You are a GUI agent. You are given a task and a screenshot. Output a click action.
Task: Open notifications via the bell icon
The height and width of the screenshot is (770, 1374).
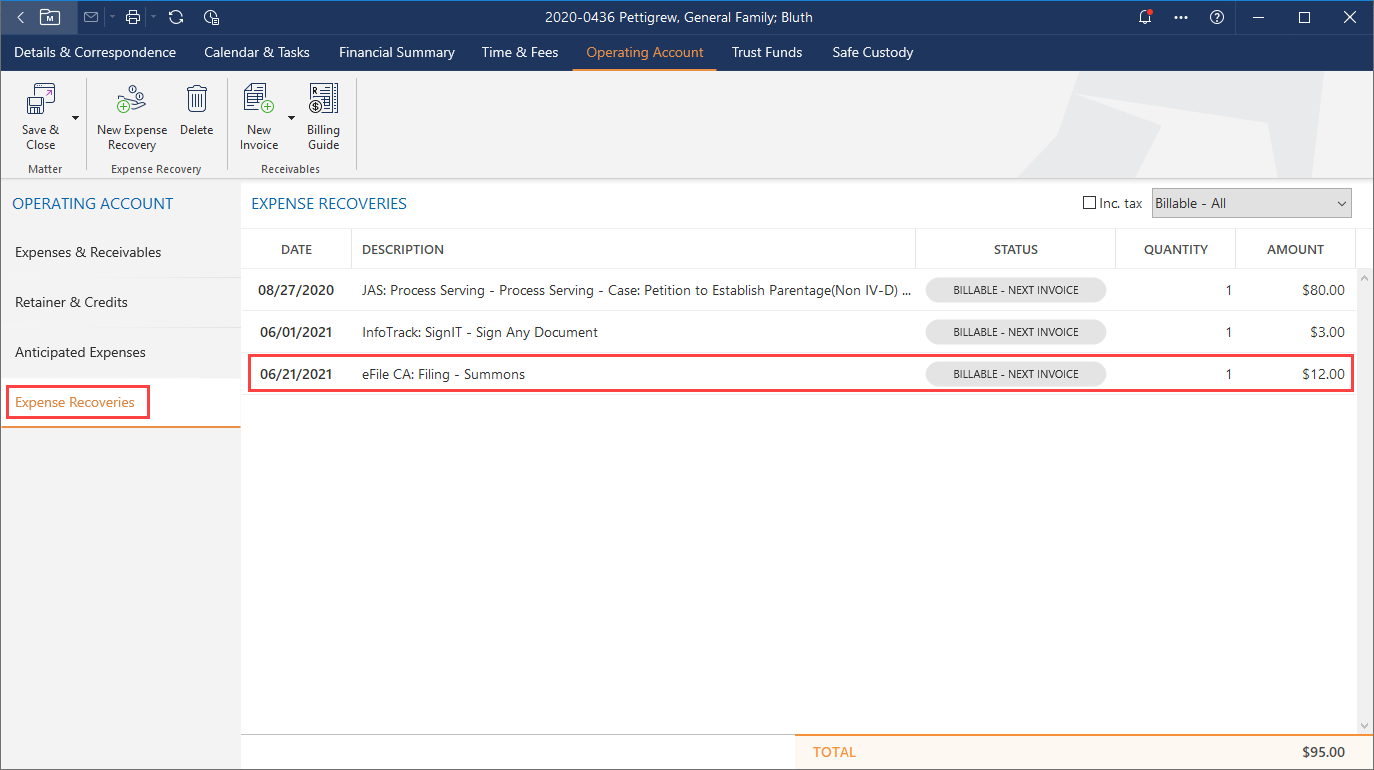point(1145,16)
